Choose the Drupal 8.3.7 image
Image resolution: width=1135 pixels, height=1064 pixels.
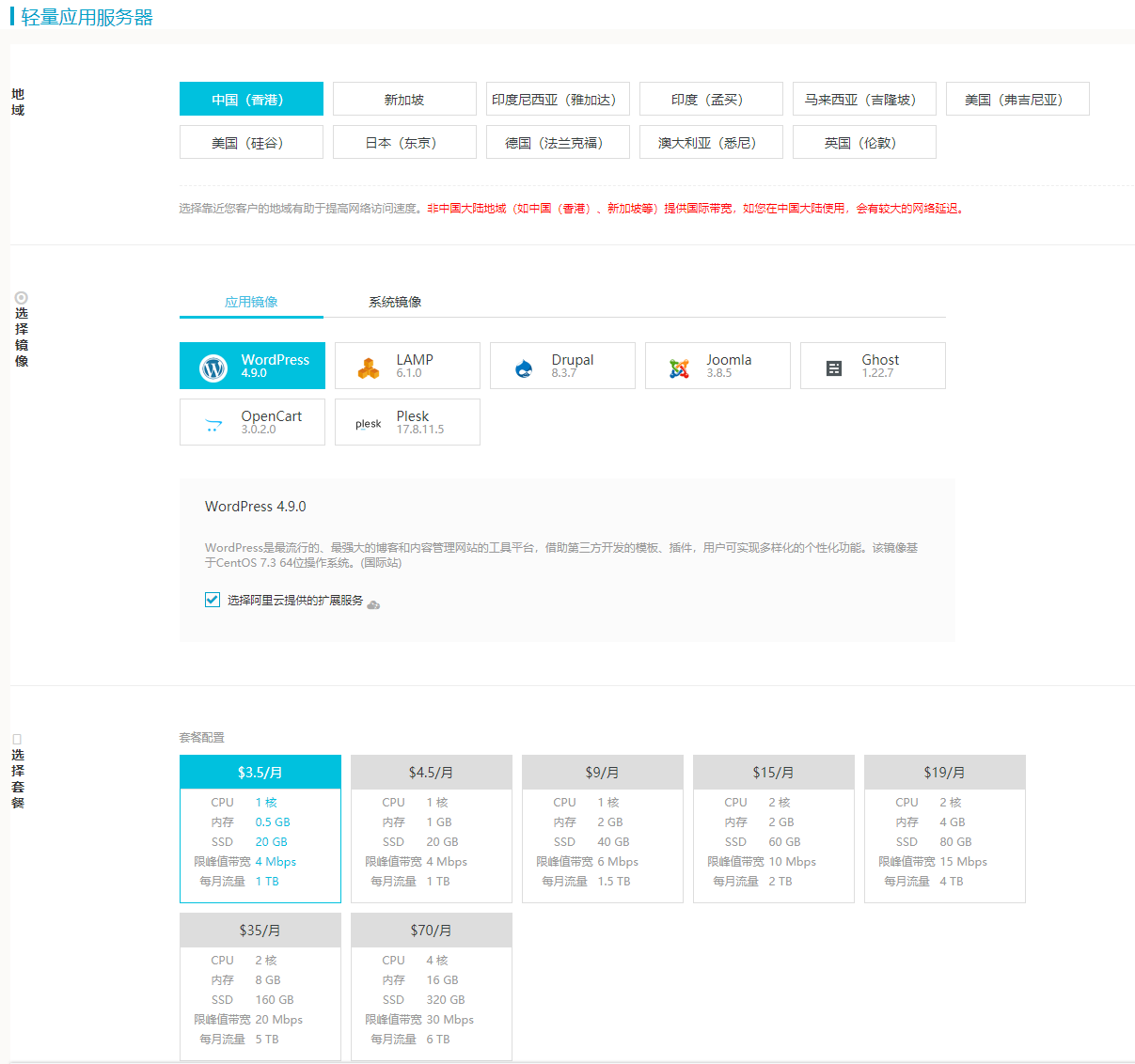[x=562, y=366]
